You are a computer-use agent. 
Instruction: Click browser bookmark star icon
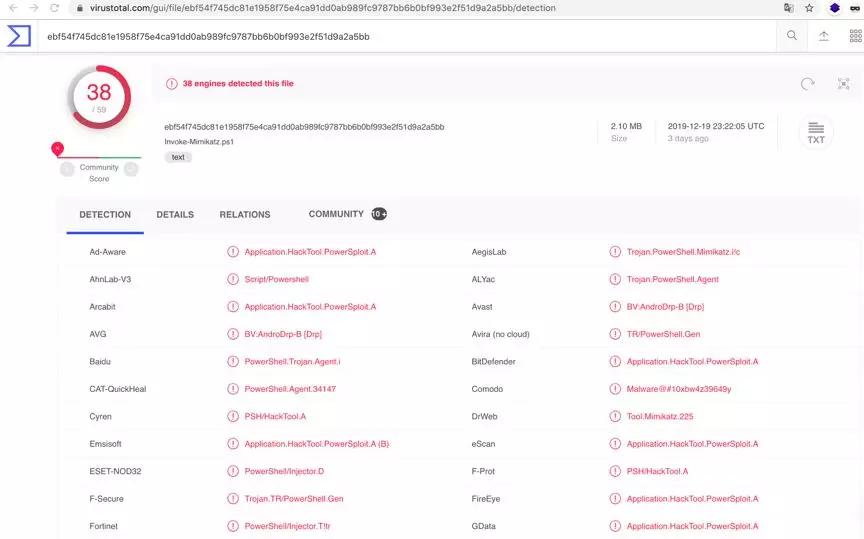[809, 8]
